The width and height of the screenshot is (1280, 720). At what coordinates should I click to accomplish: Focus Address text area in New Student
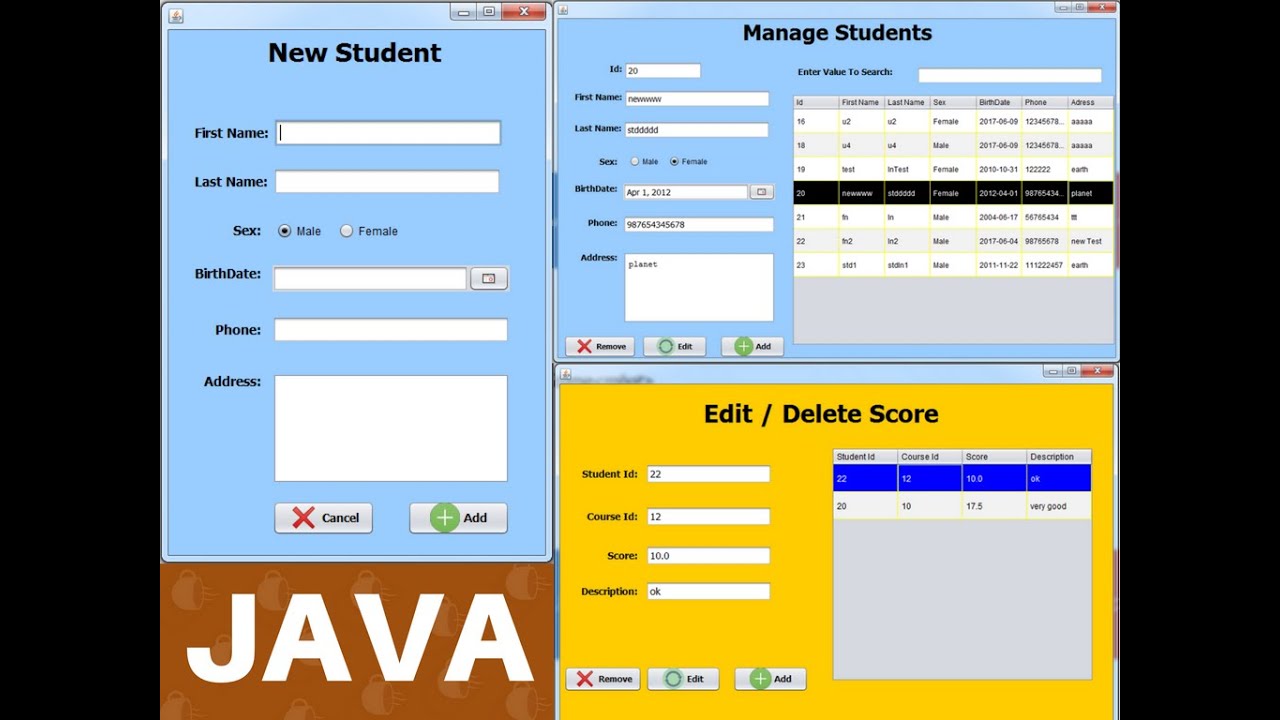(391, 428)
